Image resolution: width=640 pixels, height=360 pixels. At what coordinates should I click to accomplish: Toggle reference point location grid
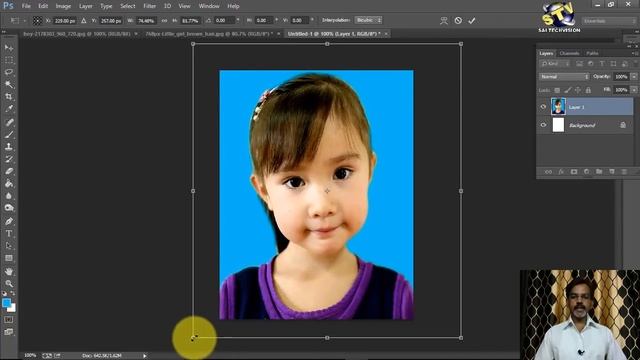pyautogui.click(x=37, y=20)
